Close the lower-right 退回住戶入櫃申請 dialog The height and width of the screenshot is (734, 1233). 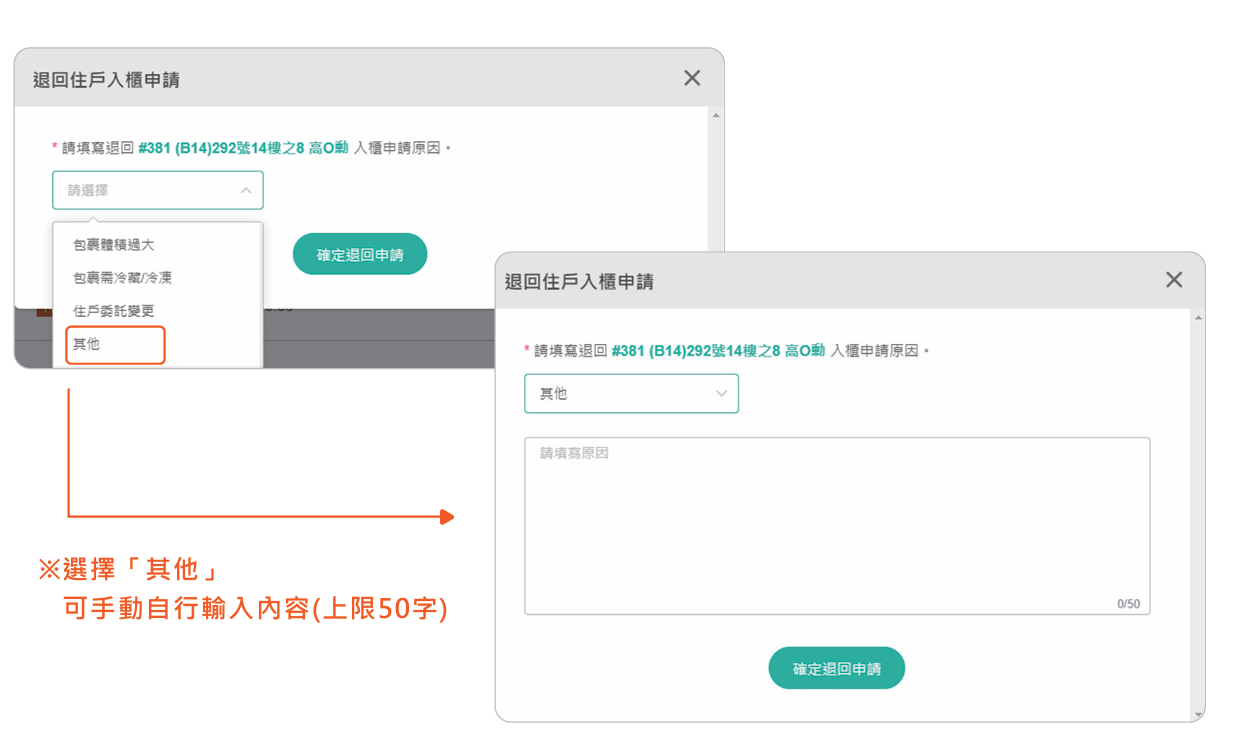pyautogui.click(x=1174, y=280)
